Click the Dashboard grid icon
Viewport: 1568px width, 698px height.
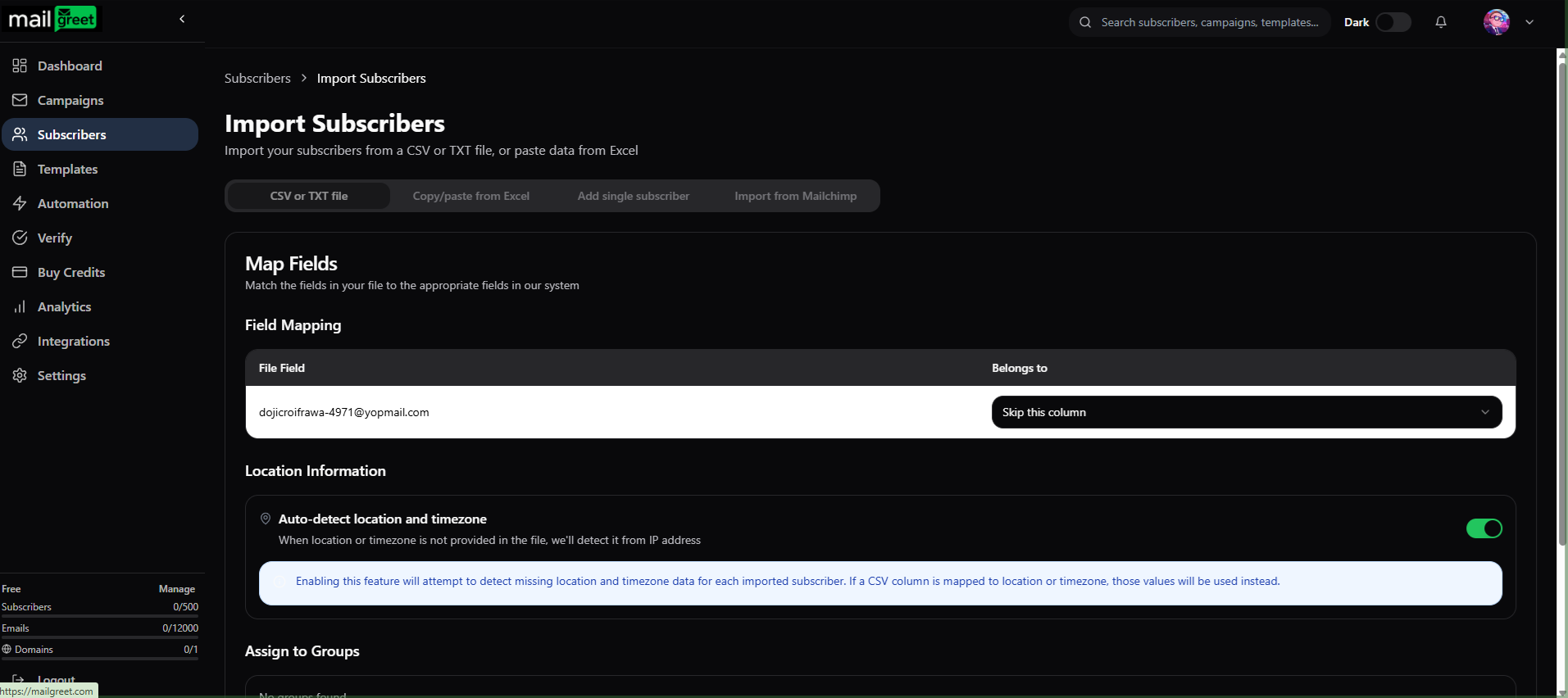pos(20,66)
